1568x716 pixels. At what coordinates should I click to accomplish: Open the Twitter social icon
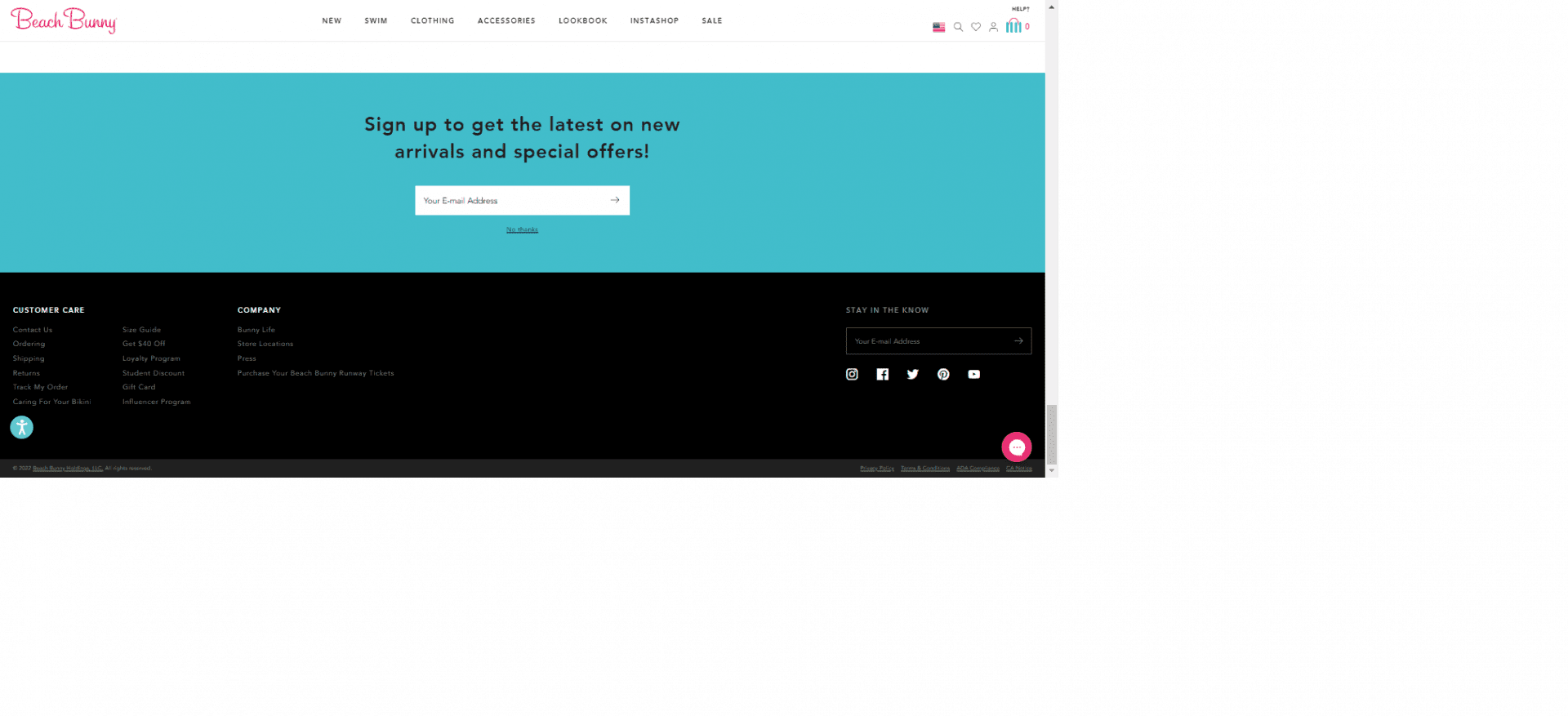(x=912, y=374)
